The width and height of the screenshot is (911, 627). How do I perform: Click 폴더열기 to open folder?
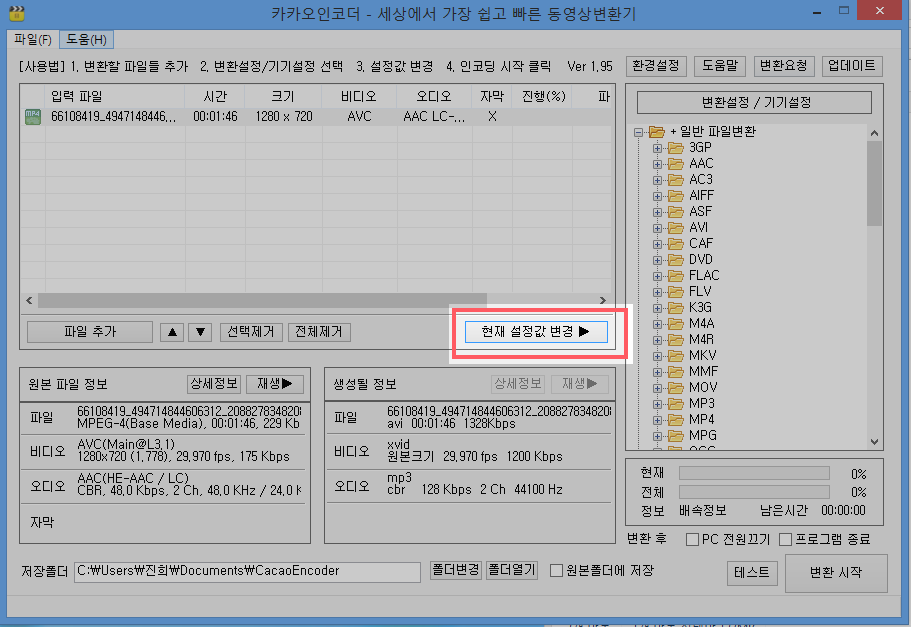512,570
